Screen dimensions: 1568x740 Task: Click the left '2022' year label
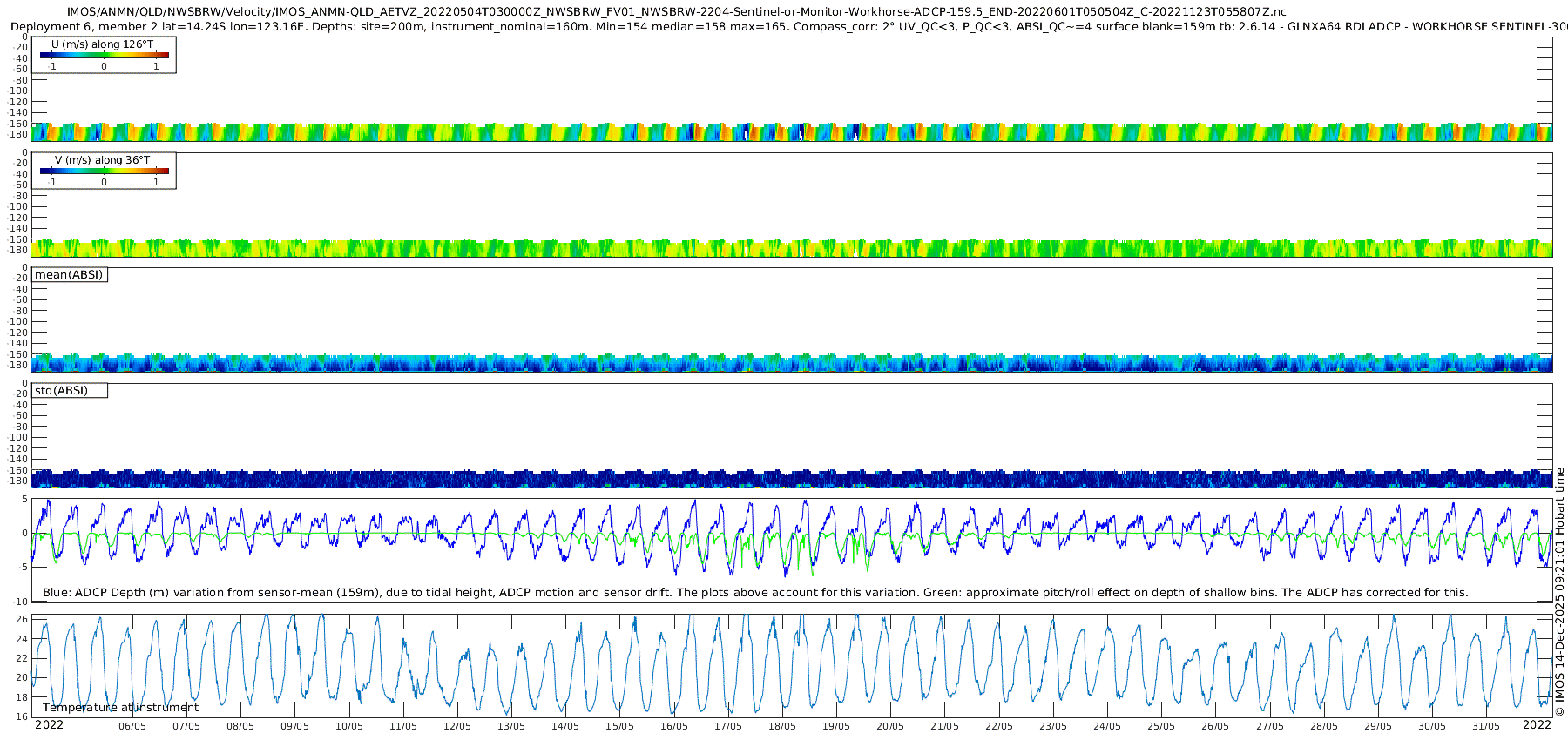point(49,725)
